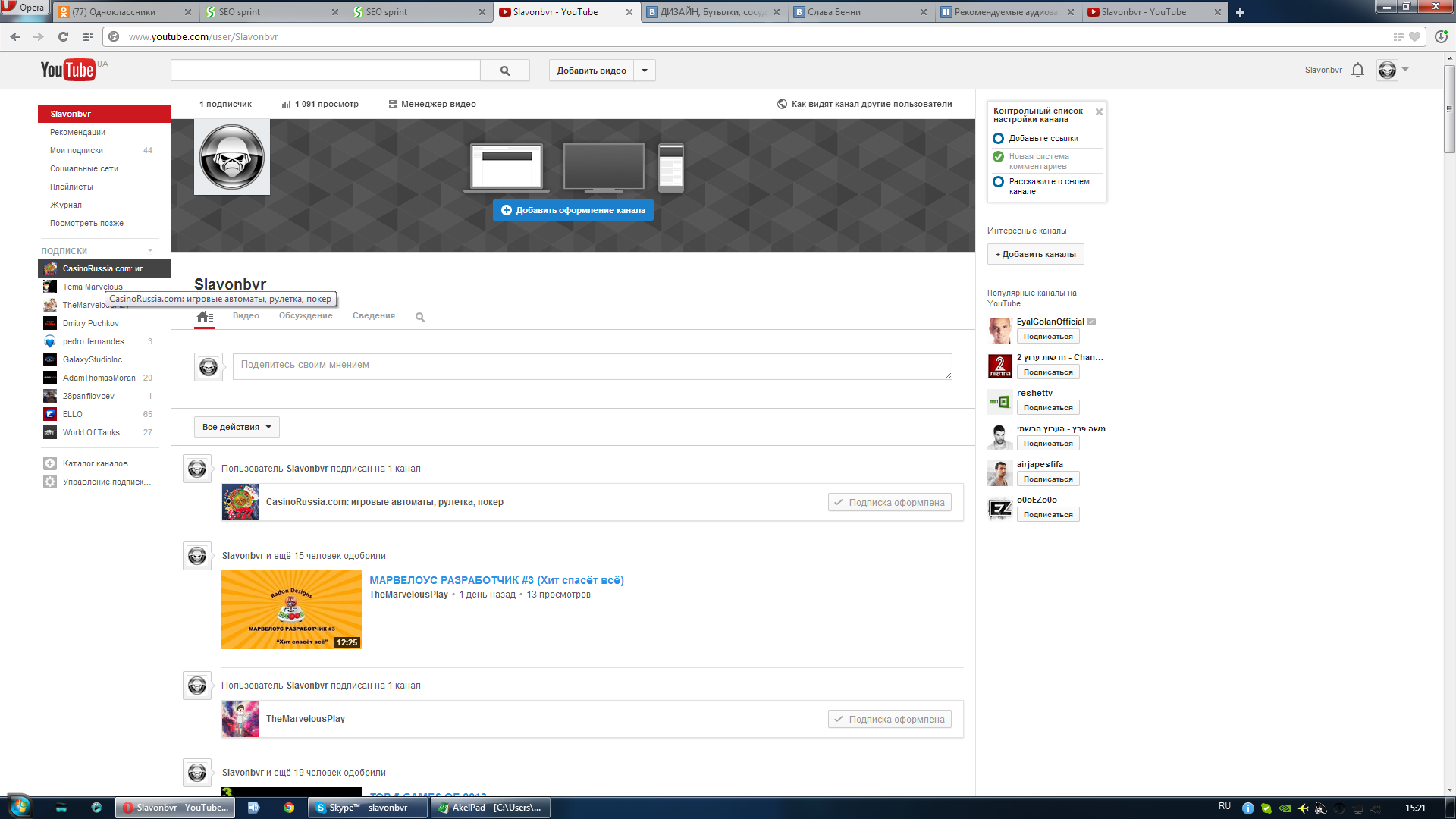Close the checklist panel
The height and width of the screenshot is (819, 1456).
pyautogui.click(x=1099, y=111)
